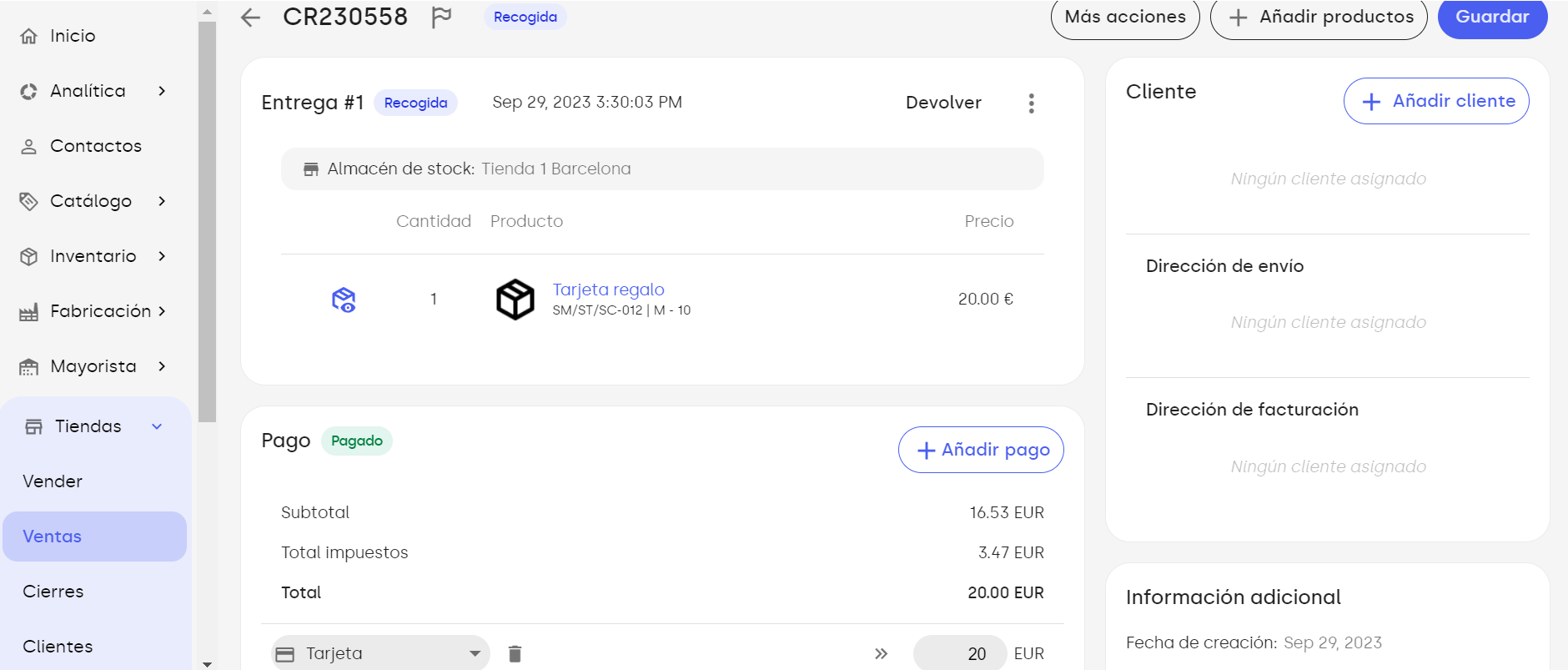Expand the Catálogo submenu chevron
Screen dimensions: 1568x670
pos(162,201)
